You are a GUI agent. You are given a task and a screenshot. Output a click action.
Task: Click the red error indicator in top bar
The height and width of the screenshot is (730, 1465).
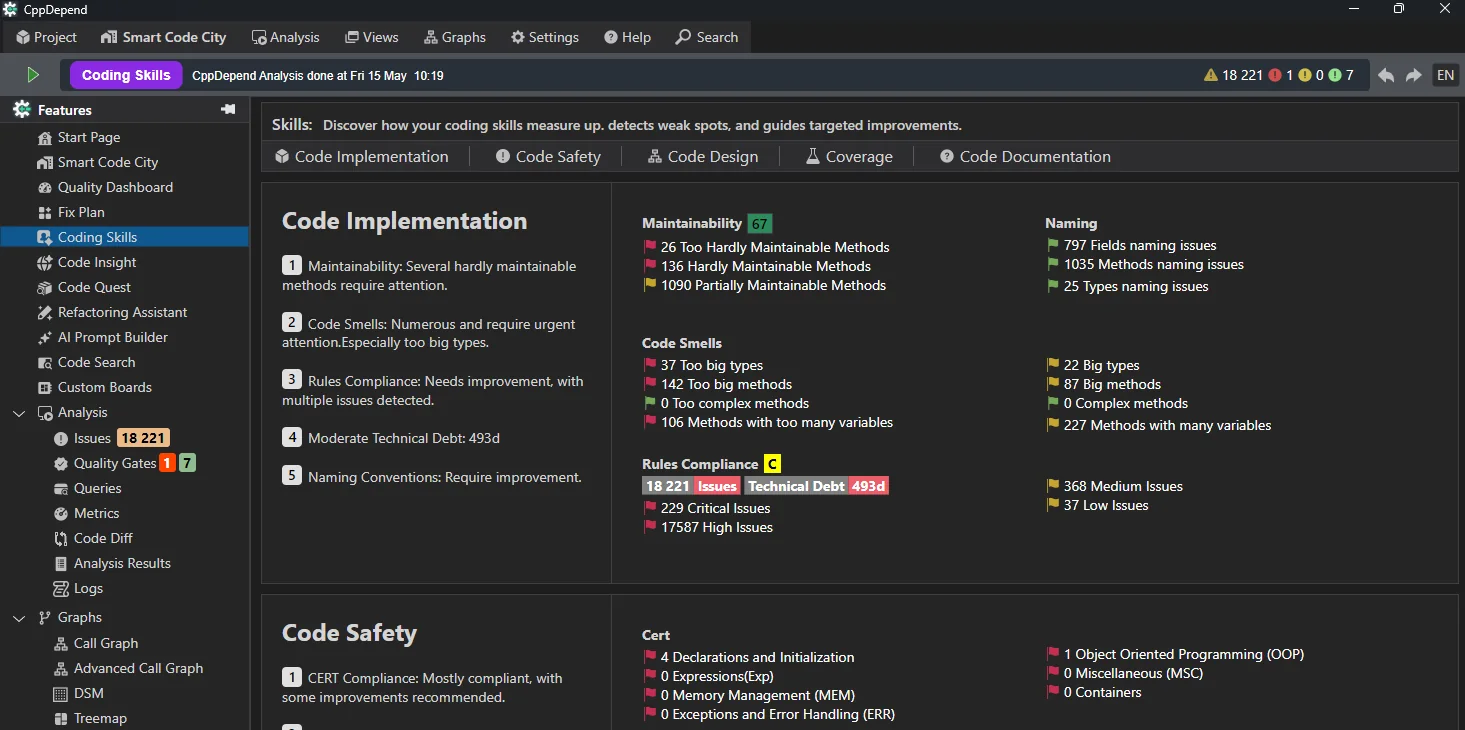pyautogui.click(x=1281, y=75)
